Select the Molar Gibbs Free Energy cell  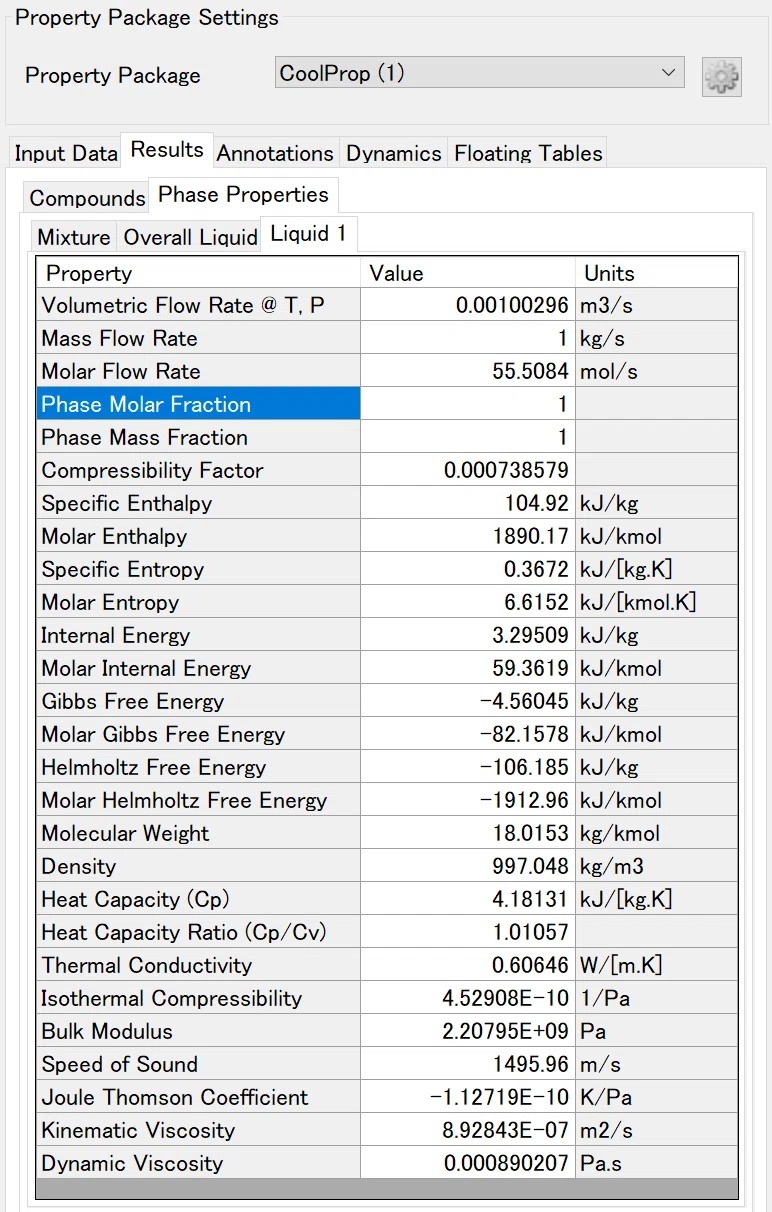coord(198,734)
